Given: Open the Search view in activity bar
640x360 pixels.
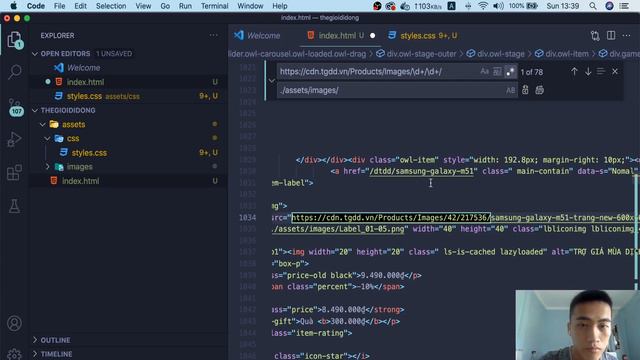Looking at the screenshot, I should tap(15, 72).
